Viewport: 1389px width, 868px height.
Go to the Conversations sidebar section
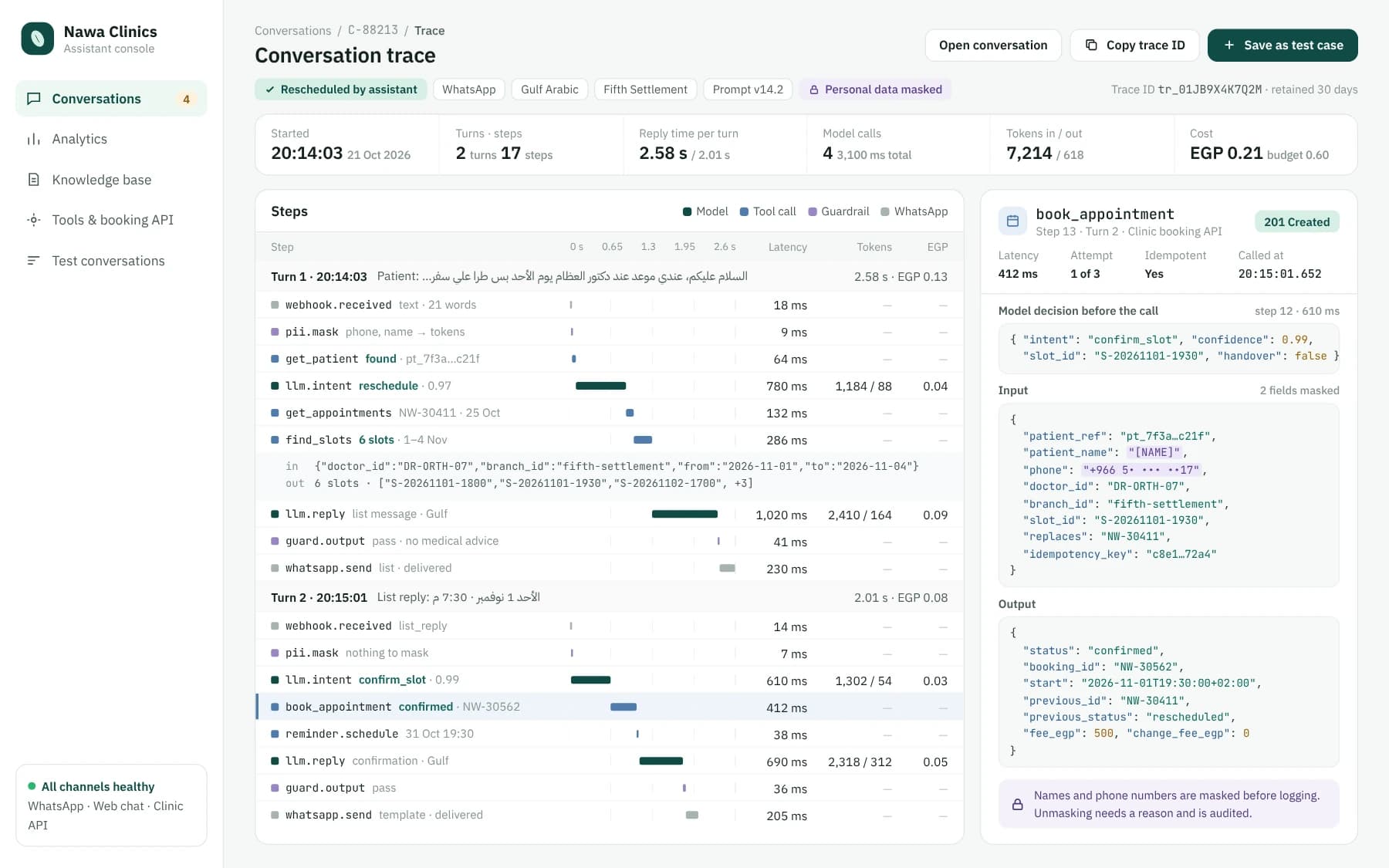click(x=111, y=99)
